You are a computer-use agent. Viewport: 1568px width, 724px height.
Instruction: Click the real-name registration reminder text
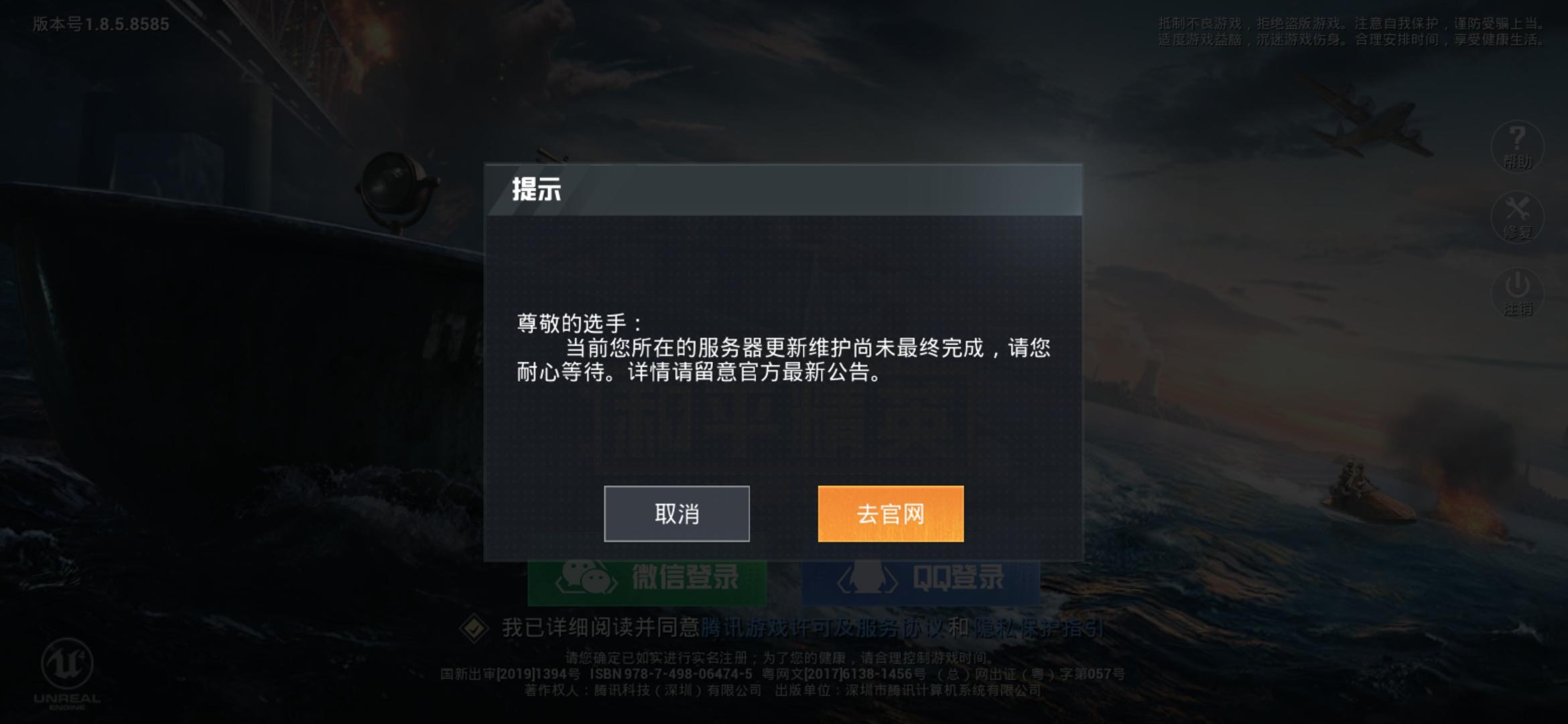(779, 658)
